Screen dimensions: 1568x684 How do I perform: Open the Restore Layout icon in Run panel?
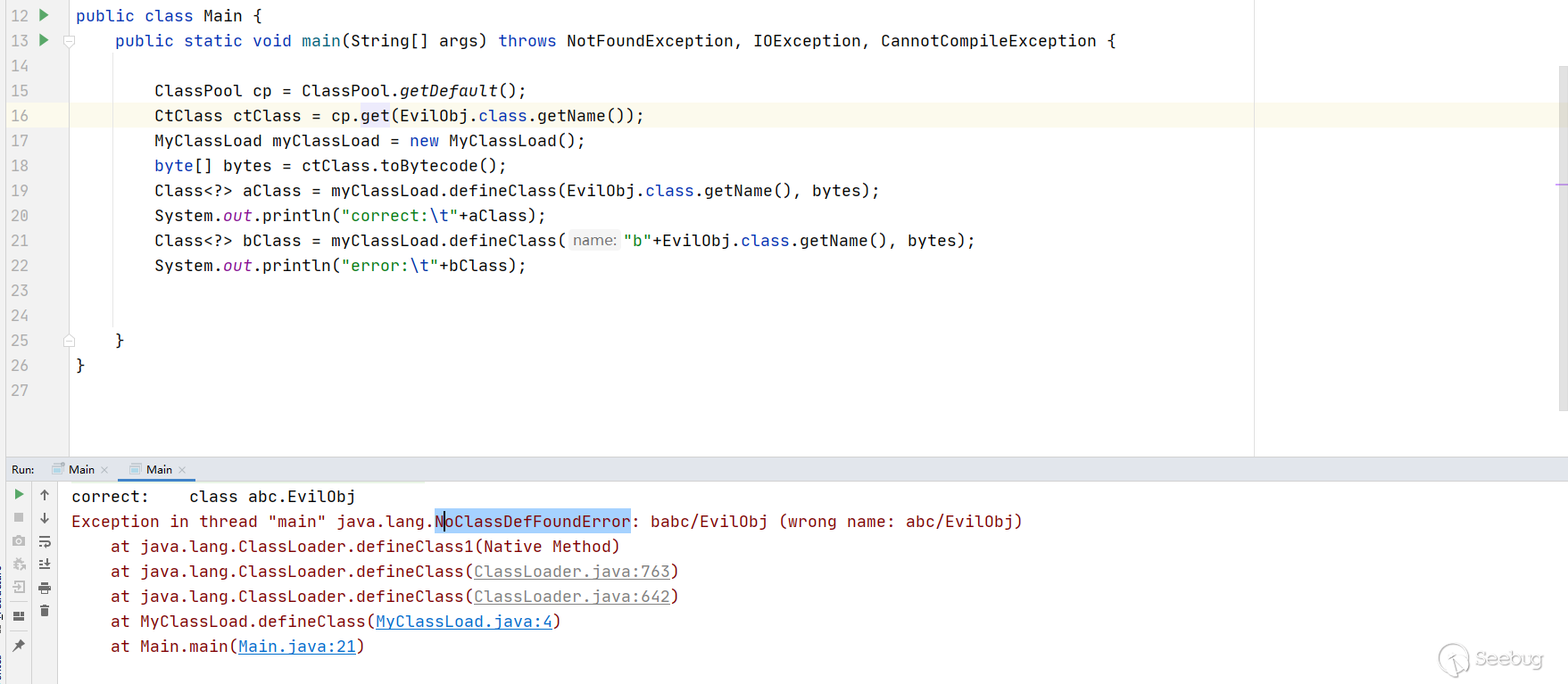coord(19,615)
